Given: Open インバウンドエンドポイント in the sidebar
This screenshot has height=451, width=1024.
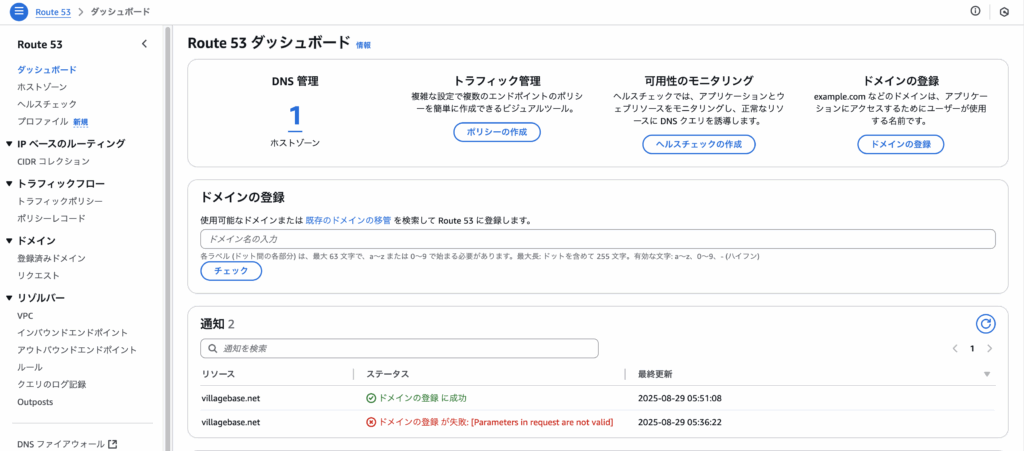Looking at the screenshot, I should (x=72, y=333).
